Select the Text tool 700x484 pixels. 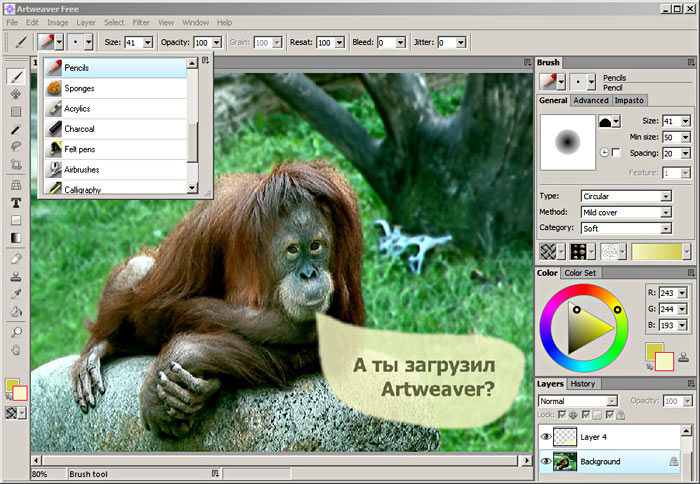(x=16, y=203)
